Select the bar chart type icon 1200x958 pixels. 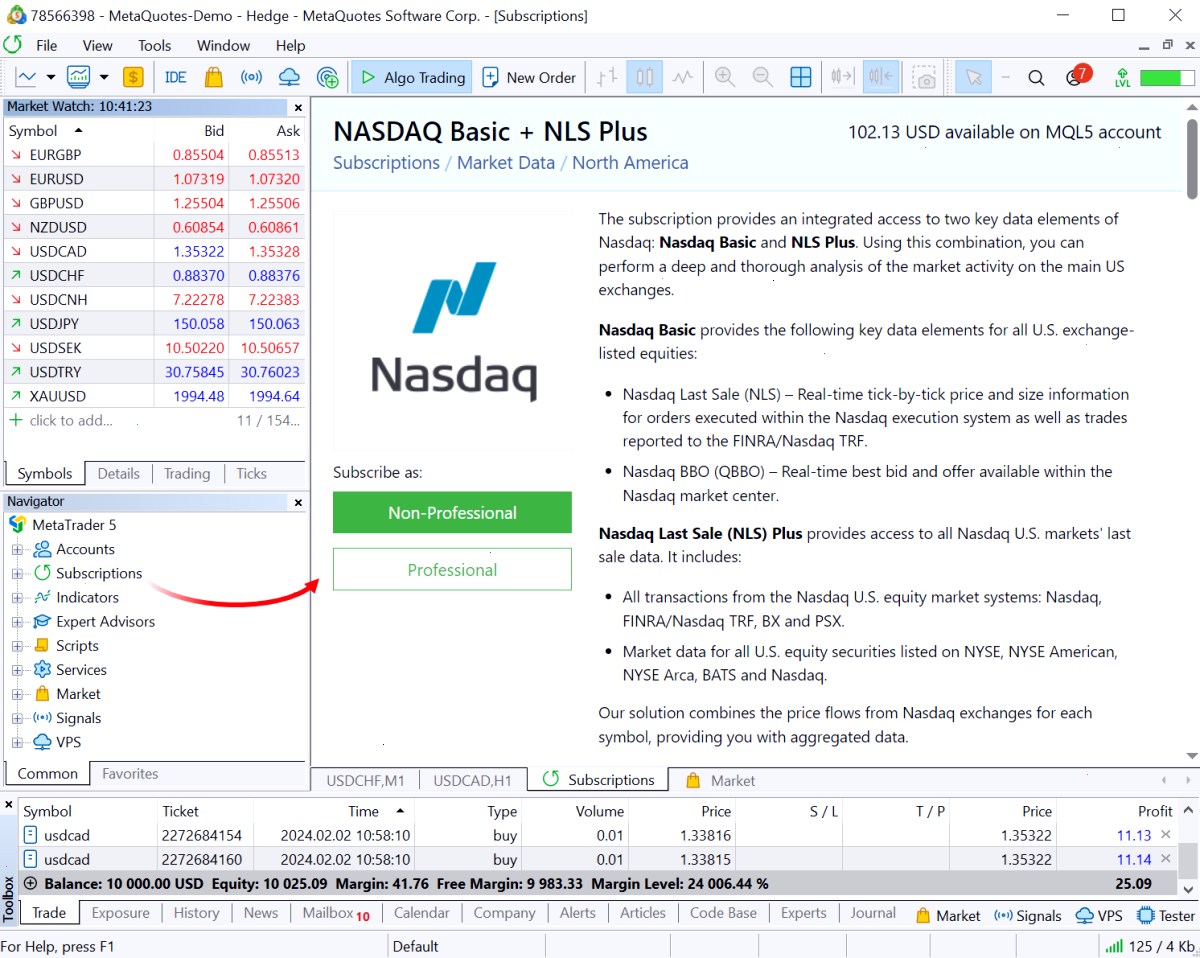pos(607,77)
